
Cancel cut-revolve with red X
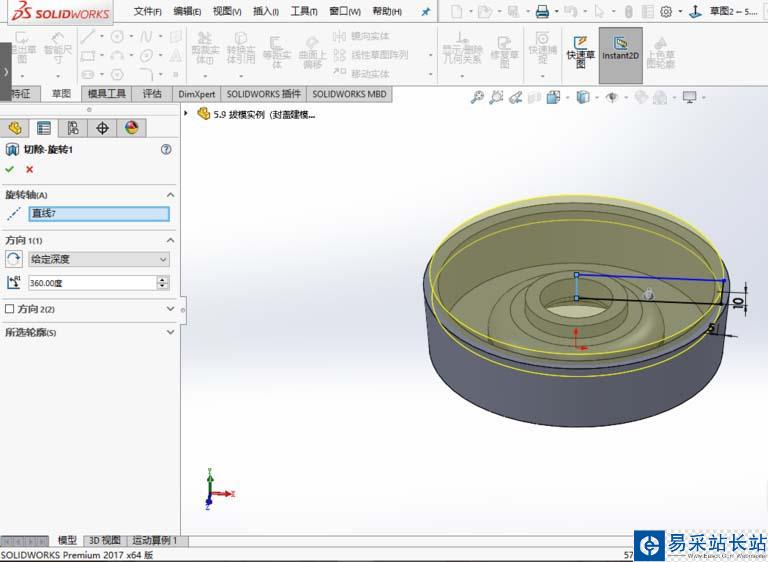click(x=29, y=170)
